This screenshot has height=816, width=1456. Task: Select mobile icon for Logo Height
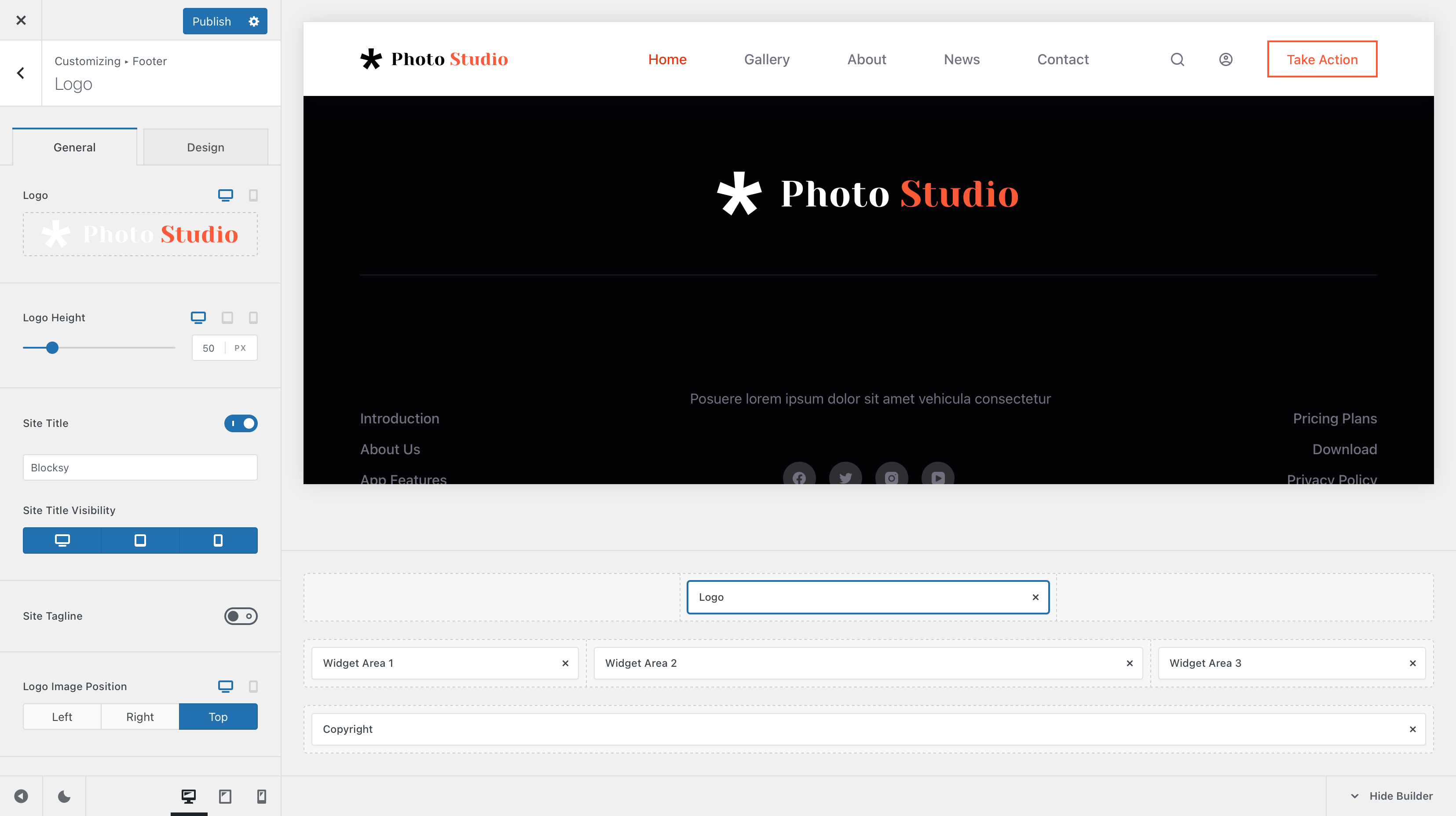click(x=253, y=317)
